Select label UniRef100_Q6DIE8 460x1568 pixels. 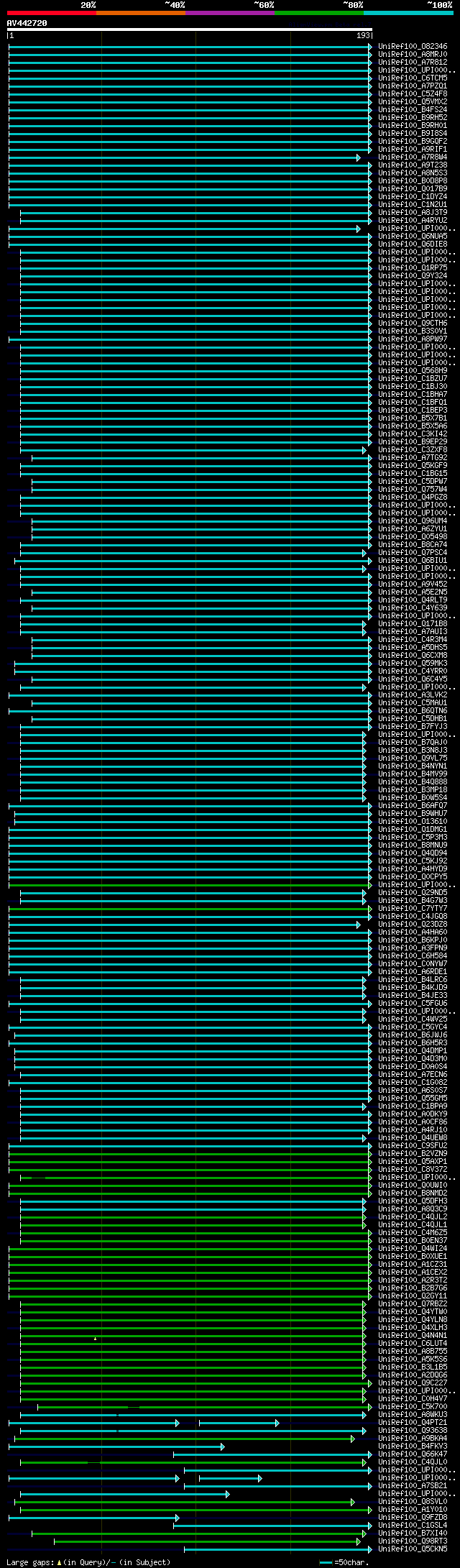pyautogui.click(x=413, y=244)
